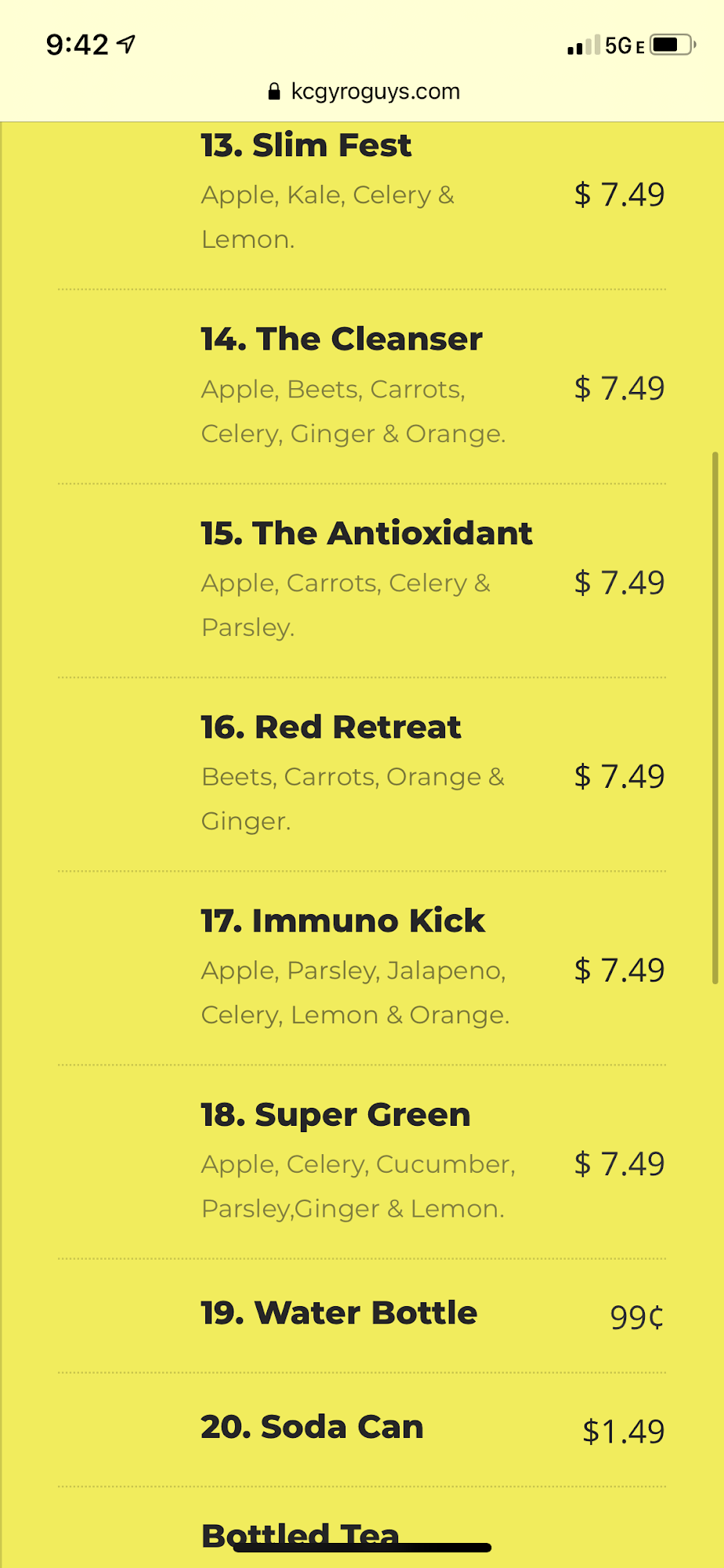Pick 18. Super Green juice
724x1568 pixels.
click(x=335, y=1114)
